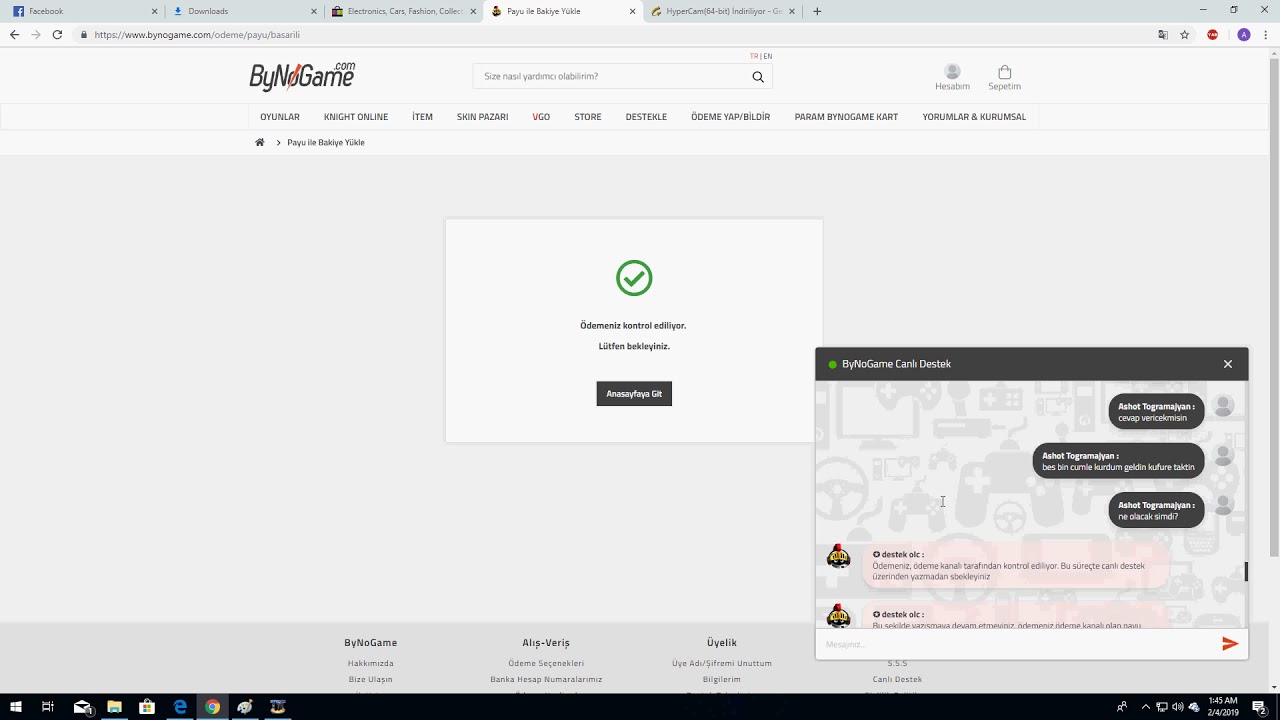Click the chat message 'ne olacak simdi?'
Image resolution: width=1280 pixels, height=720 pixels.
(1156, 511)
